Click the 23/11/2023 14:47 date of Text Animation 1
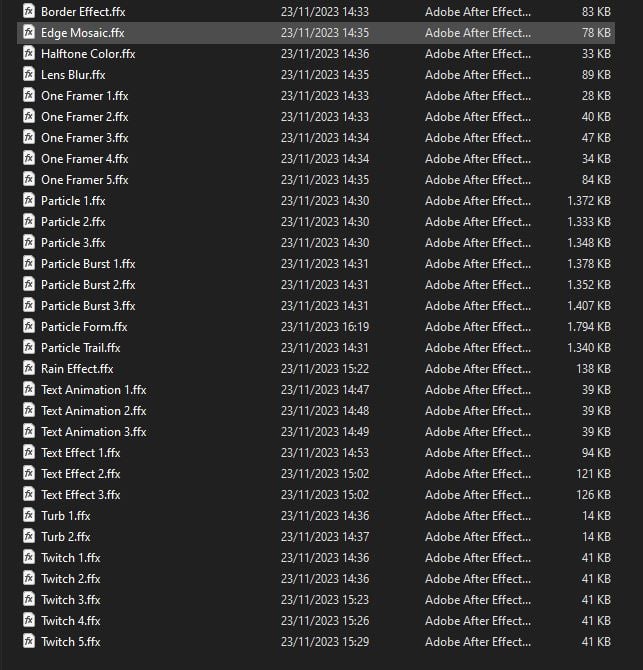 (325, 390)
